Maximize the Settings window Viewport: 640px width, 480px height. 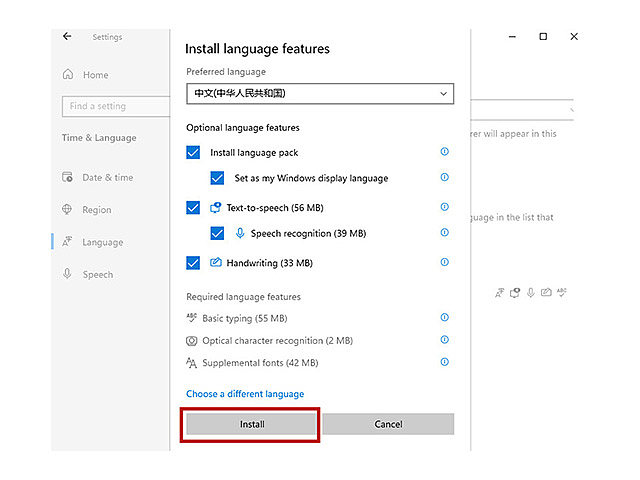543,37
